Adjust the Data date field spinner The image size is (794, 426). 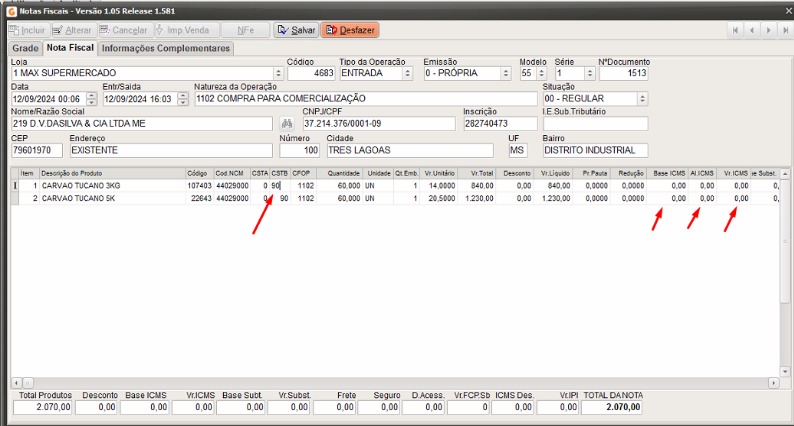click(92, 99)
